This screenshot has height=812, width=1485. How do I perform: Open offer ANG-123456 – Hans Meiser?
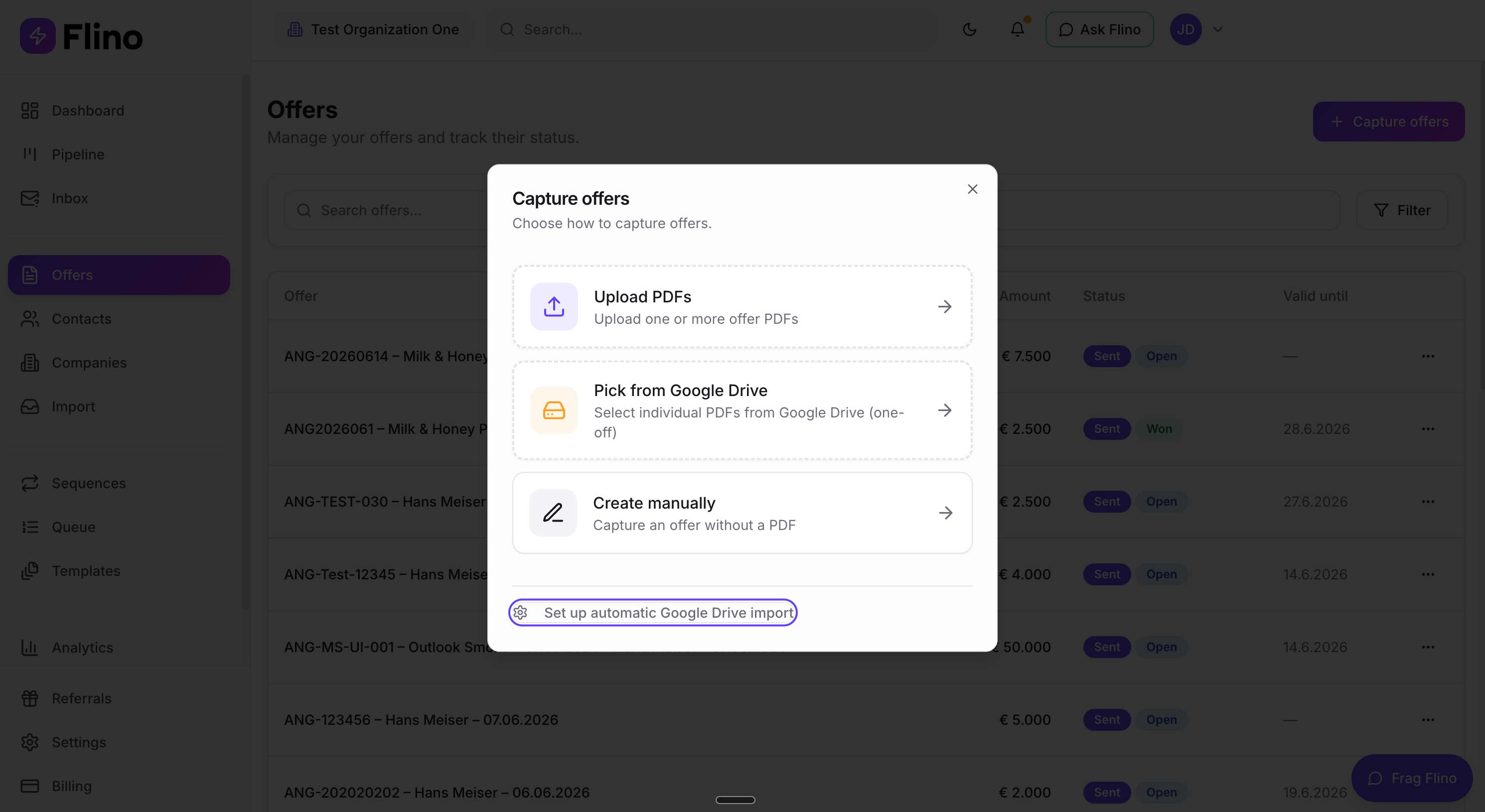(x=421, y=720)
